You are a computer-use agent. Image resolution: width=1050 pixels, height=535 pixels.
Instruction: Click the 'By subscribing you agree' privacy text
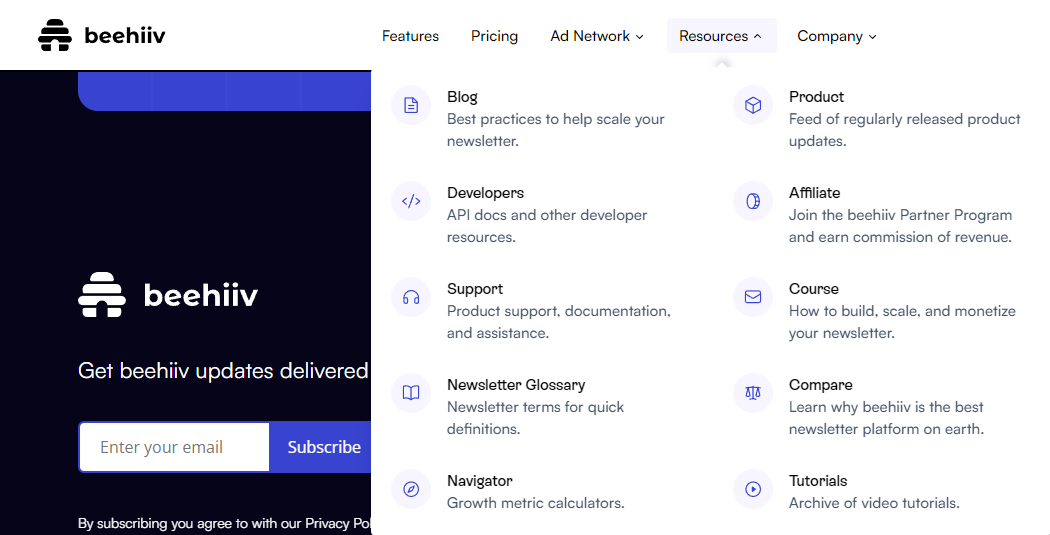tap(224, 524)
